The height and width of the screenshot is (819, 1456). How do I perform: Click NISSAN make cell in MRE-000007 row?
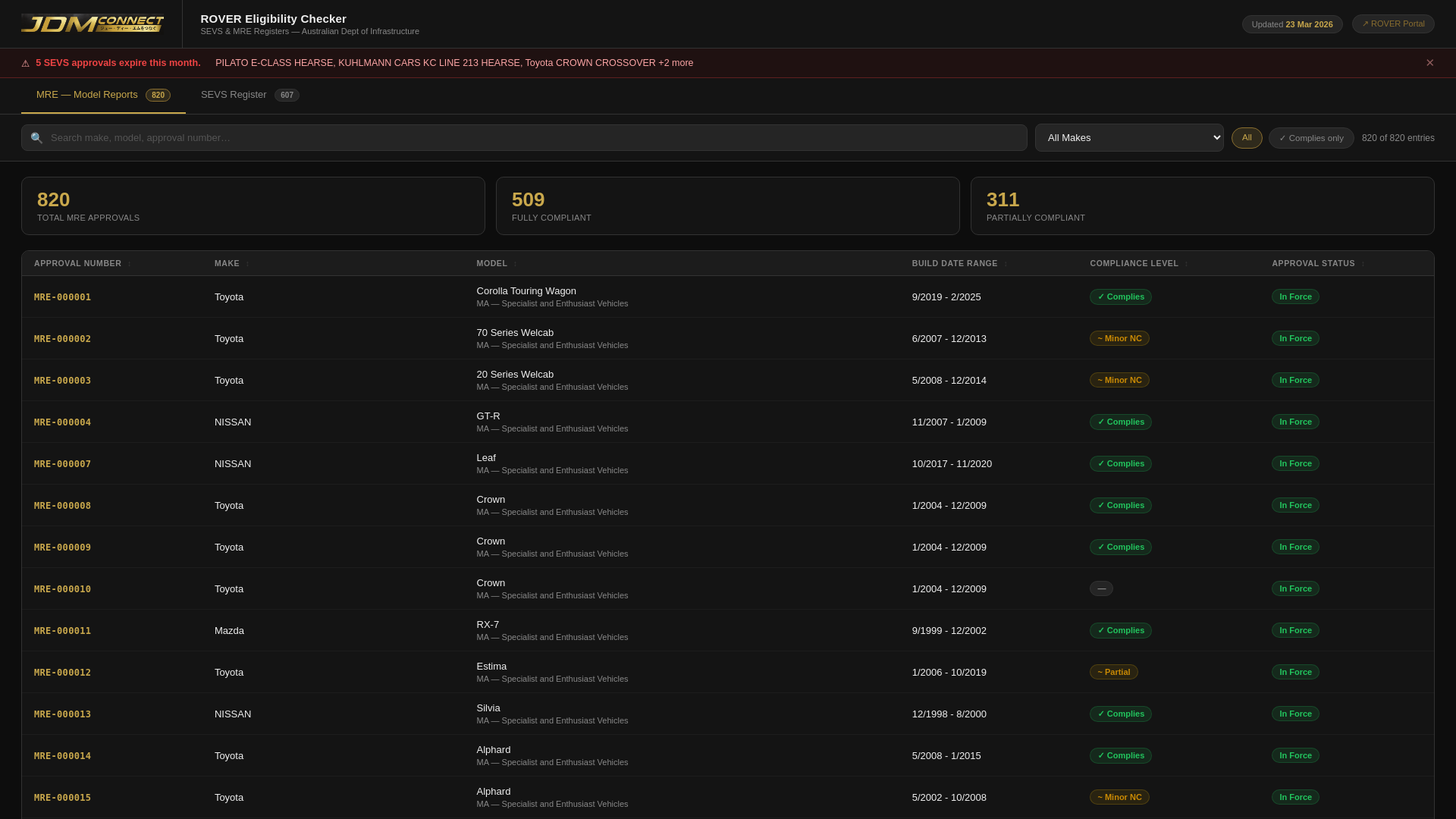[x=233, y=464]
